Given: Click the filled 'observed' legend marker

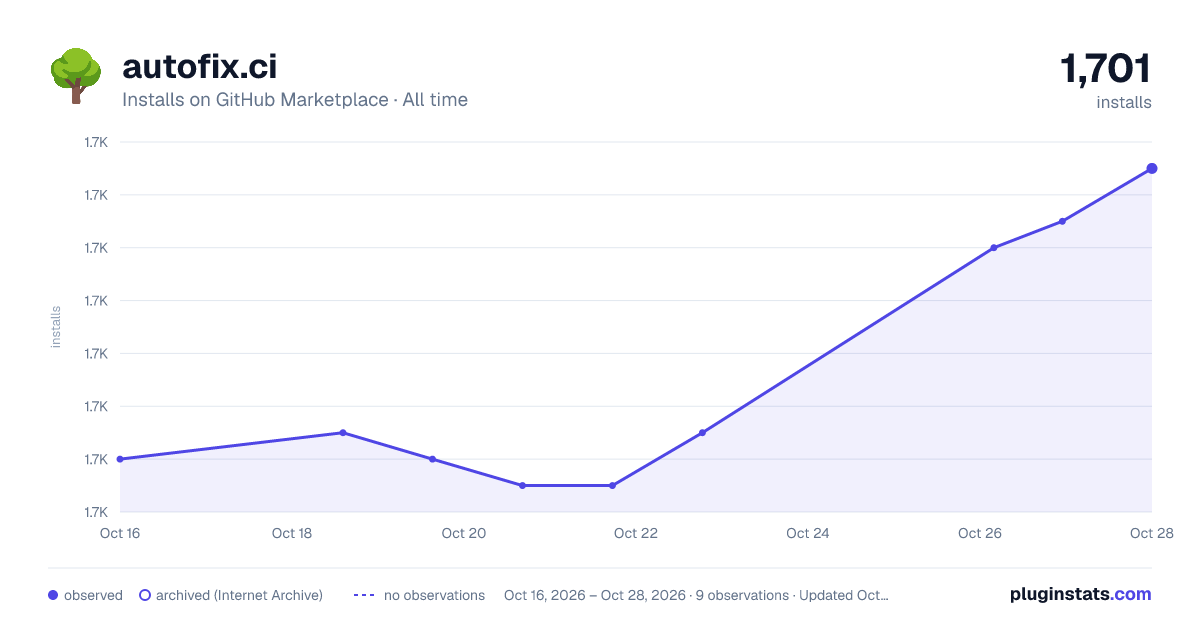Looking at the screenshot, I should [53, 595].
